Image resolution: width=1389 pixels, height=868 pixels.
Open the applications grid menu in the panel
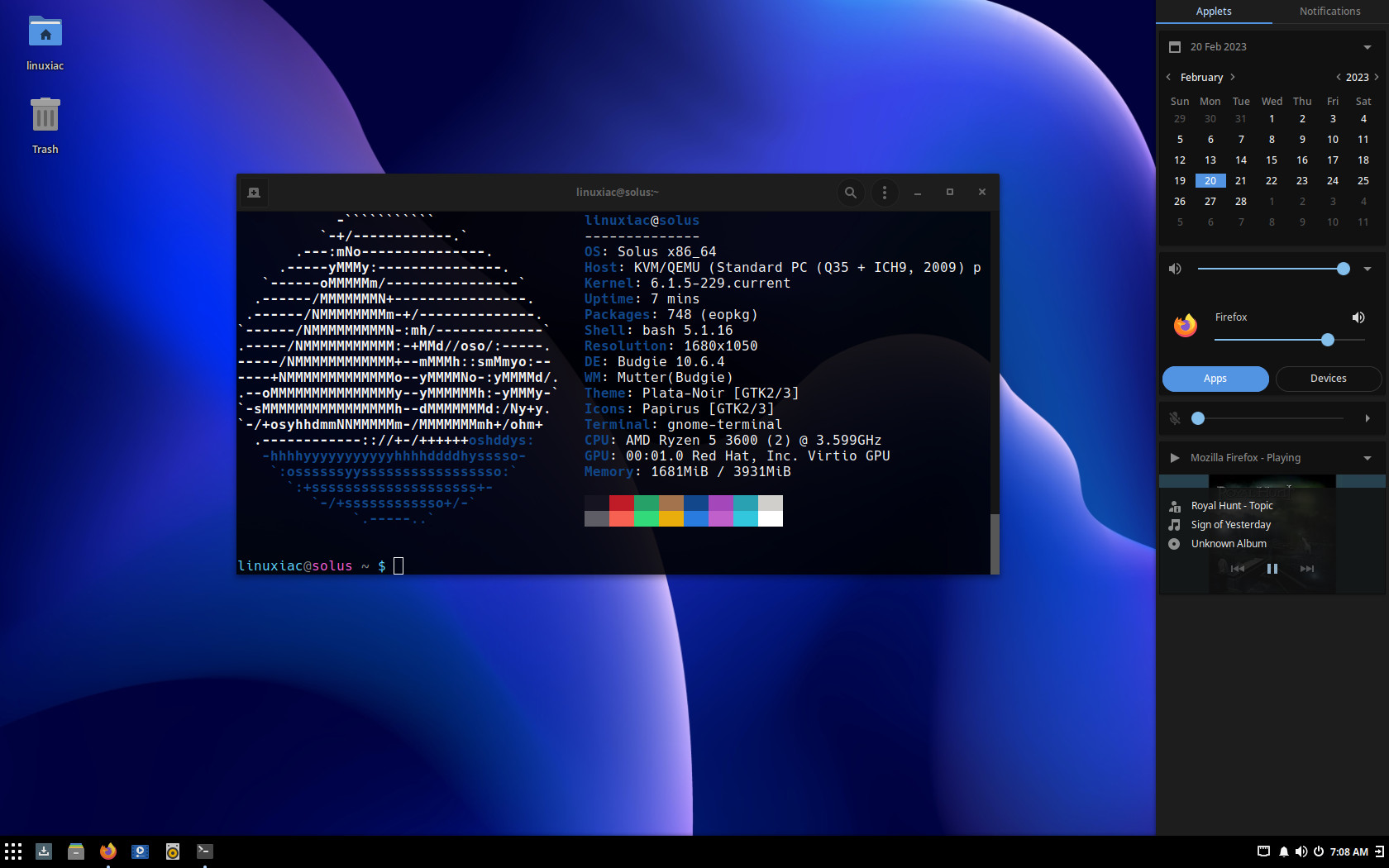click(13, 851)
